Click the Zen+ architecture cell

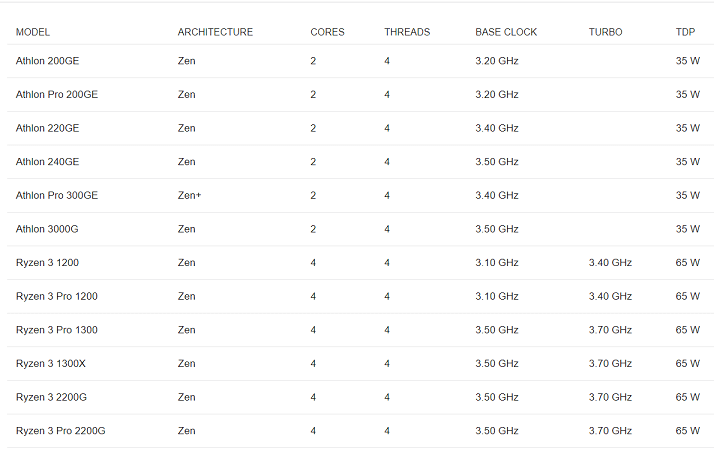pyautogui.click(x=189, y=195)
